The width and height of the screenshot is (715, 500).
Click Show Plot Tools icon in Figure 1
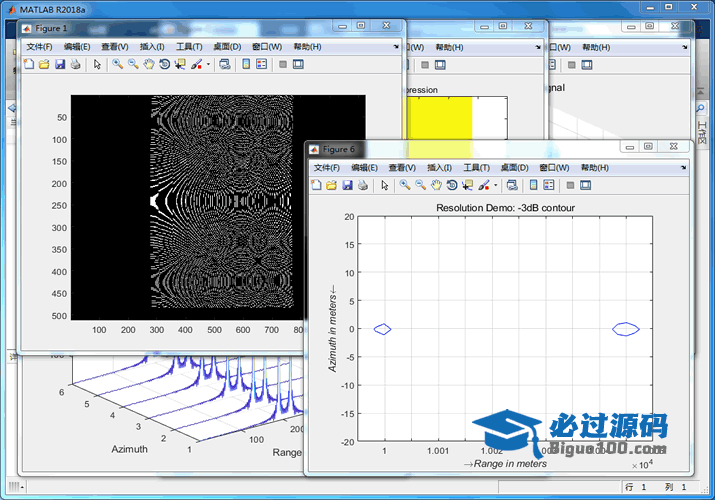[x=298, y=64]
